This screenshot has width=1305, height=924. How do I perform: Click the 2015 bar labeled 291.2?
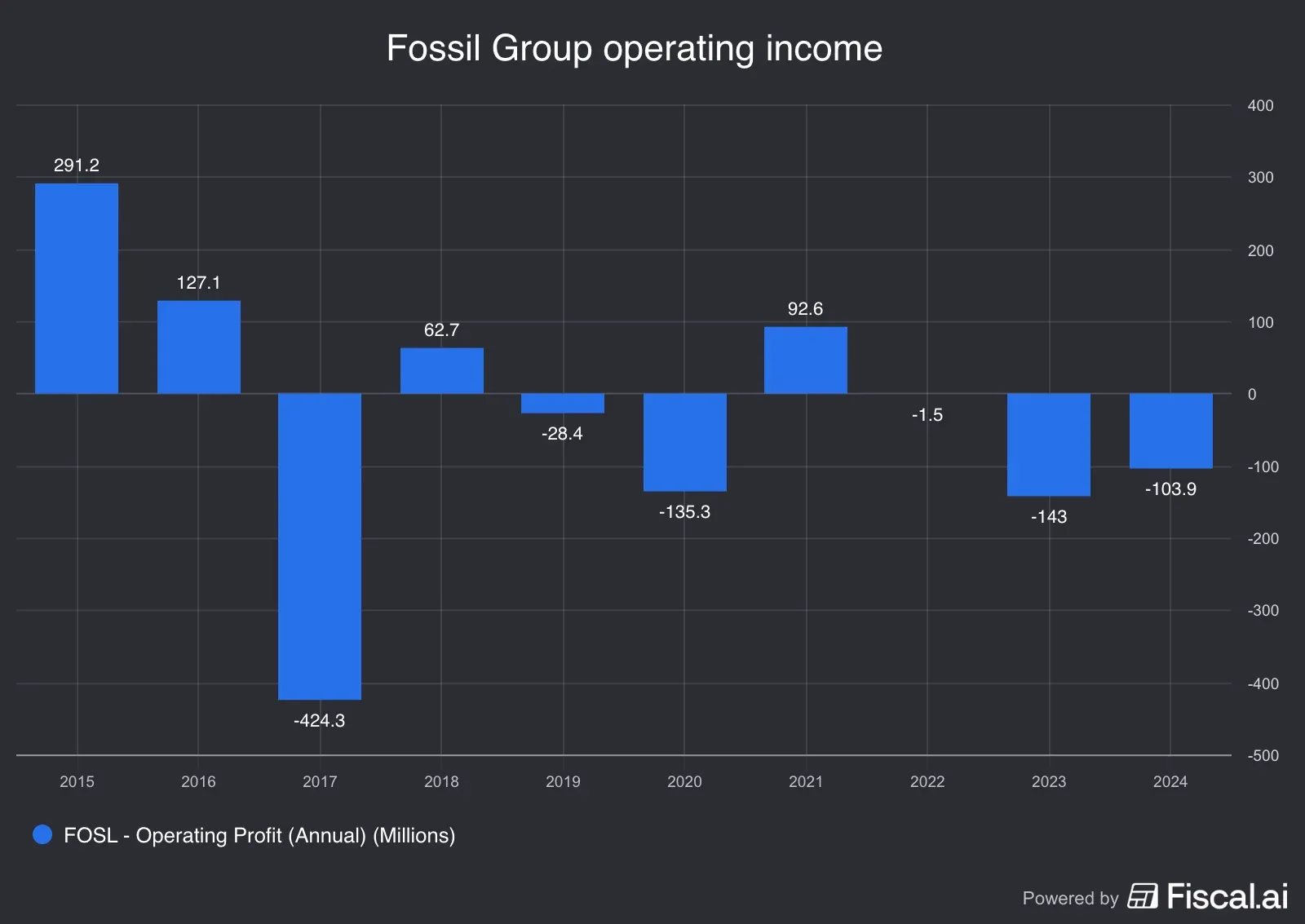pyautogui.click(x=77, y=289)
